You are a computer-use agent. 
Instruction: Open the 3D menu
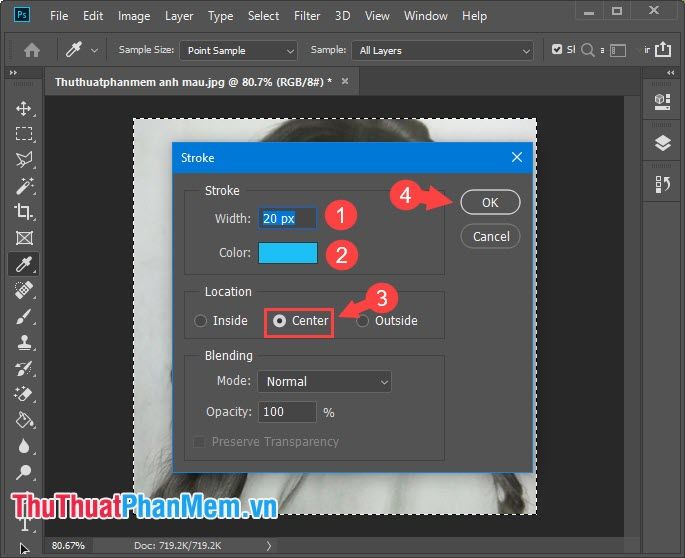pyautogui.click(x=342, y=16)
